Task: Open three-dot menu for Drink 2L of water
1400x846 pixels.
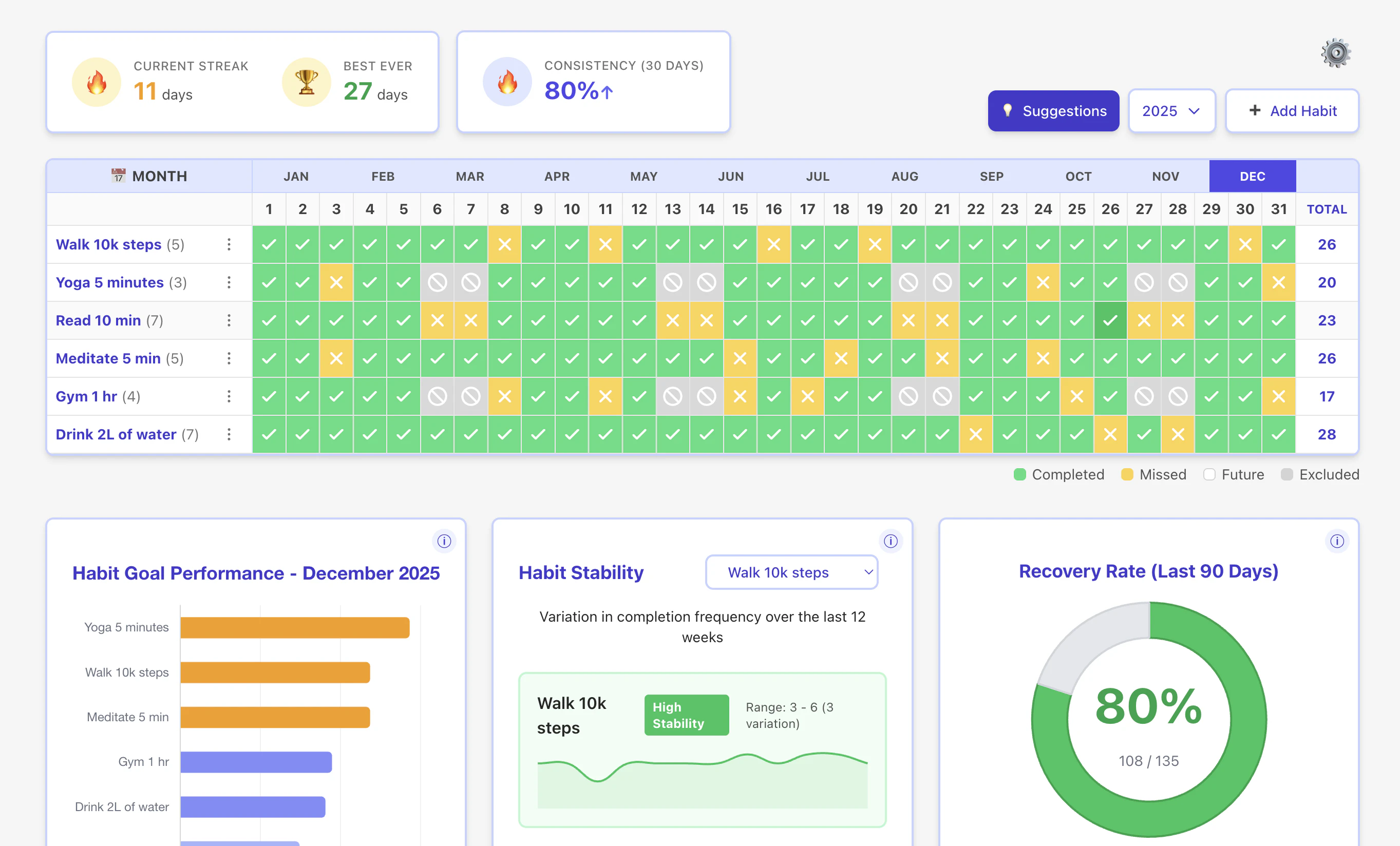Action: (x=229, y=434)
